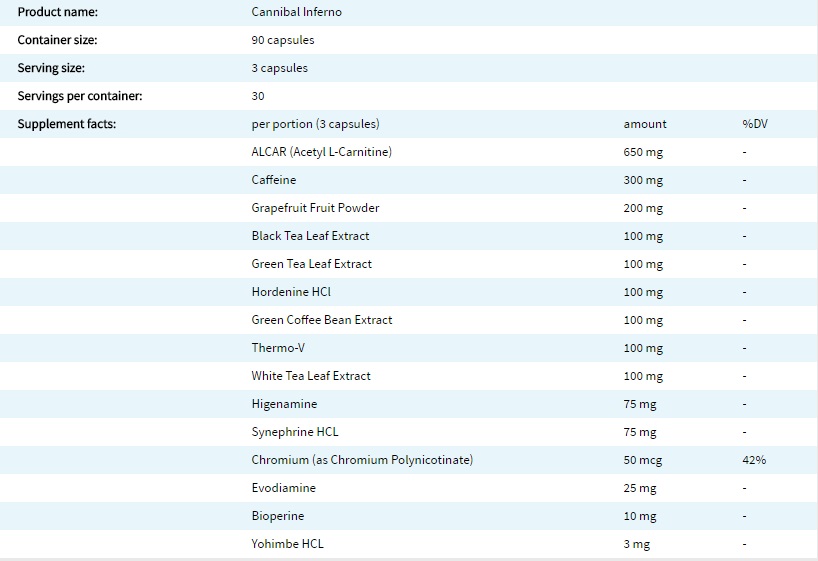This screenshot has width=818, height=561.
Task: Select the Higenamine '75 mg' amount
Action: 640,404
